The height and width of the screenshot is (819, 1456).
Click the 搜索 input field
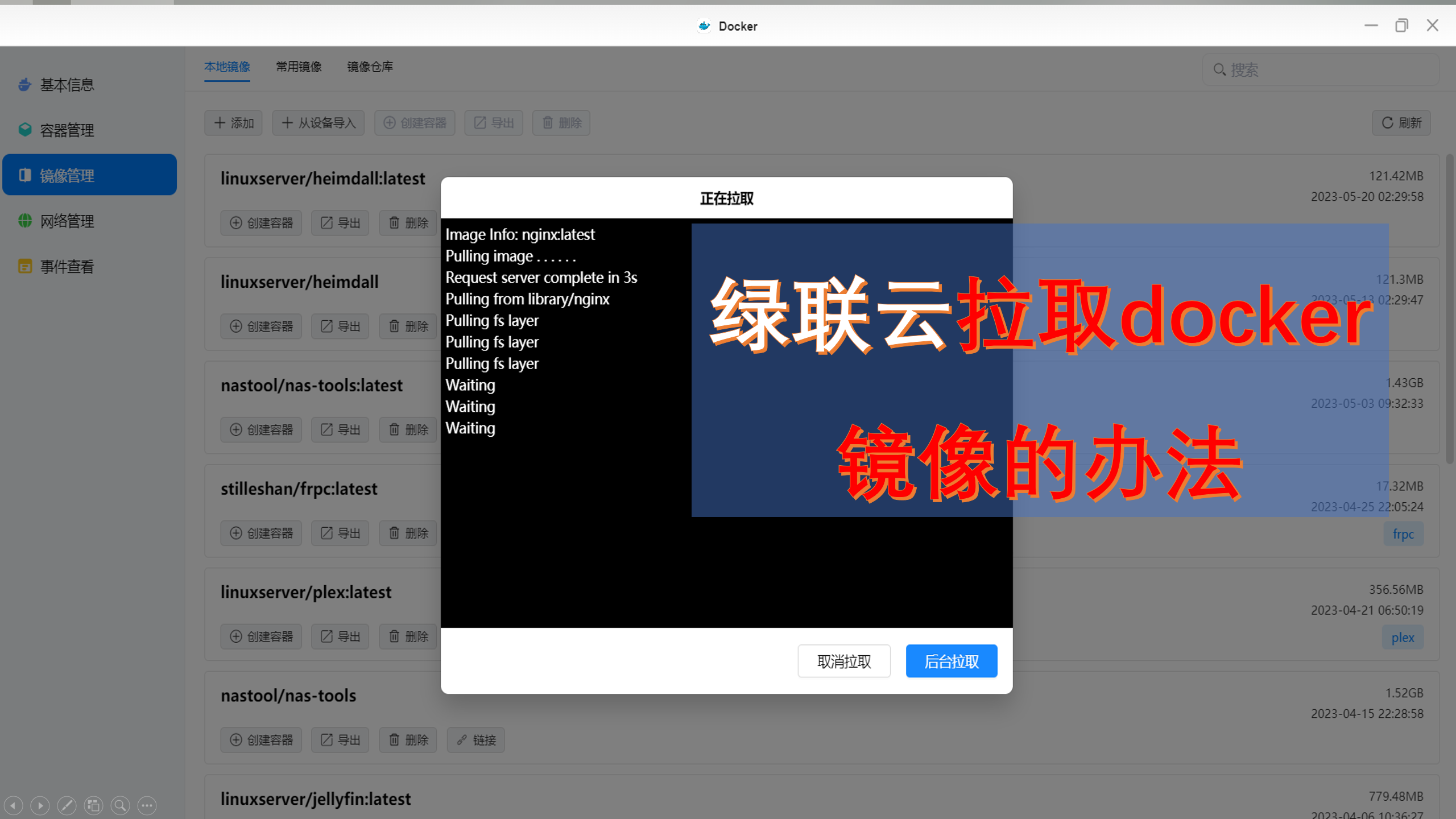pyautogui.click(x=1320, y=70)
